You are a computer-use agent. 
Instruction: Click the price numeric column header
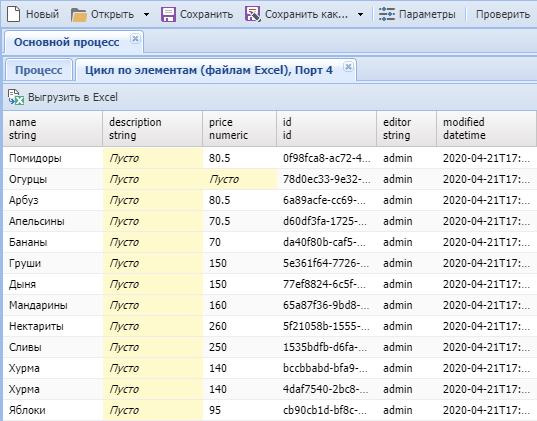click(239, 129)
